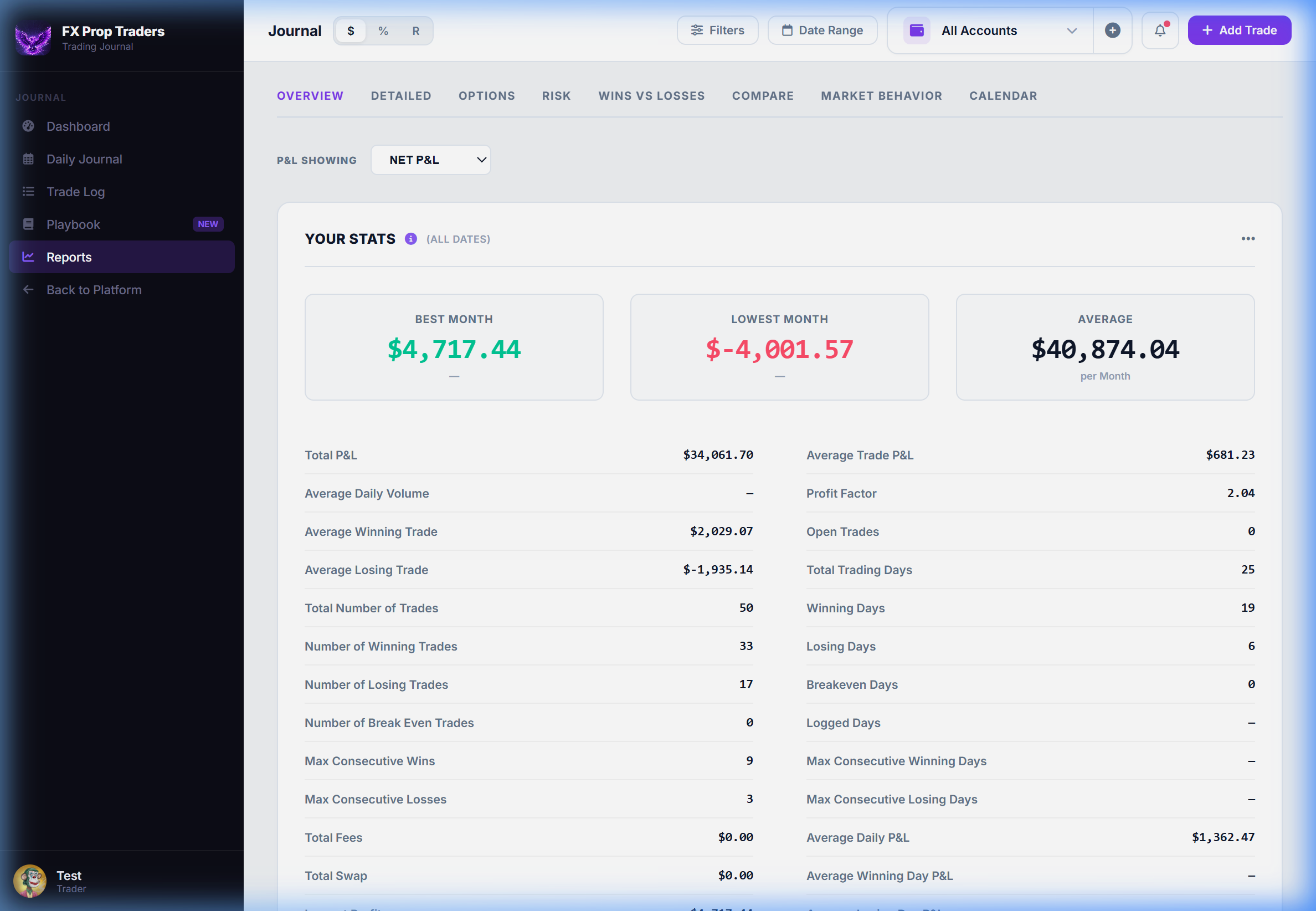Image resolution: width=1316 pixels, height=911 pixels.
Task: Open the Date Range picker
Action: [x=822, y=30]
